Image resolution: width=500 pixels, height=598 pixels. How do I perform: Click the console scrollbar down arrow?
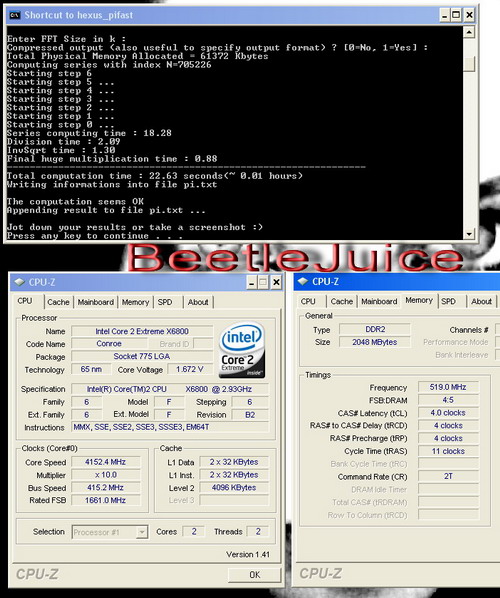[469, 233]
